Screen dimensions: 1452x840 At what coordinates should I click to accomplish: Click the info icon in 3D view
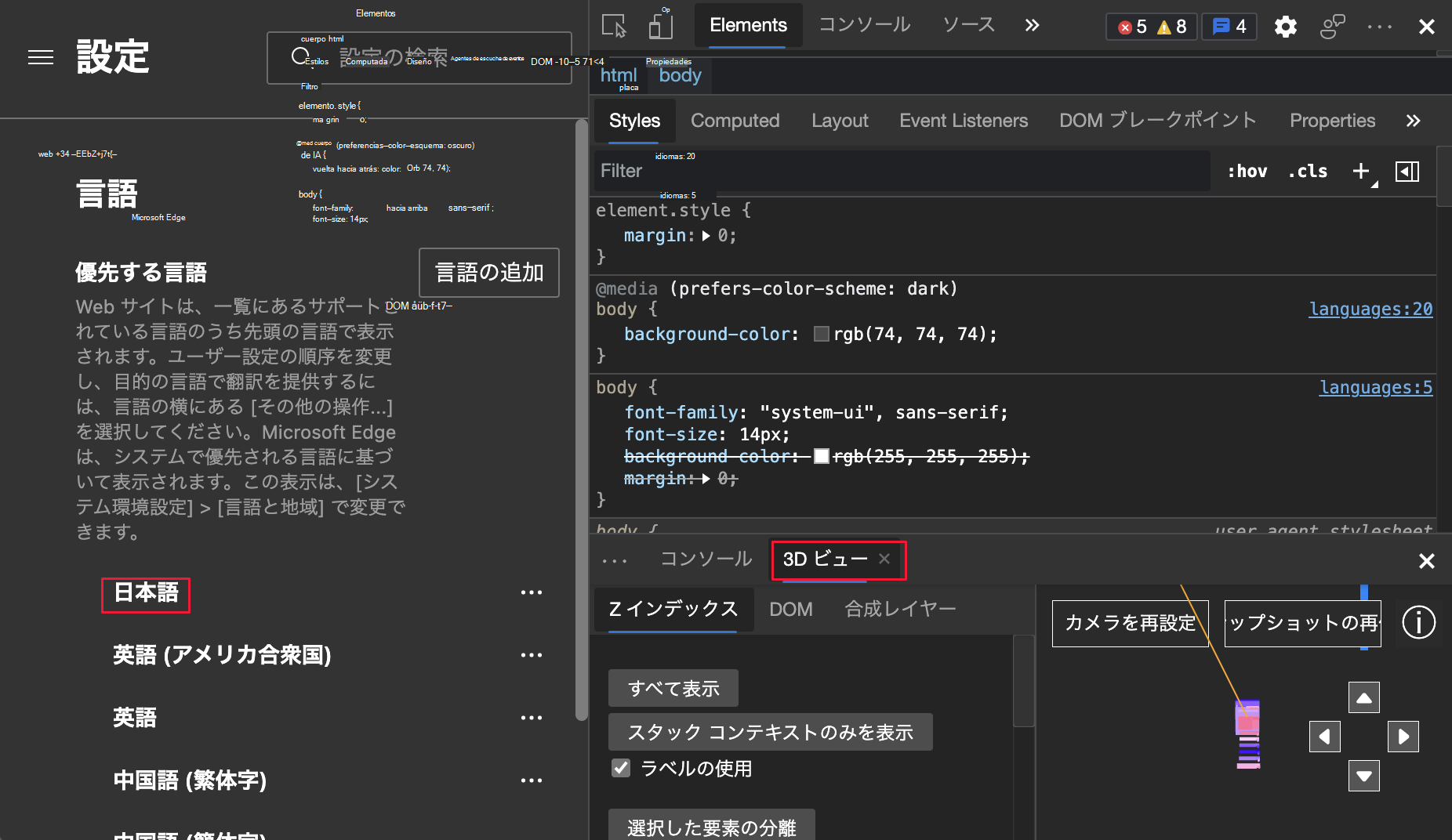pyautogui.click(x=1419, y=623)
